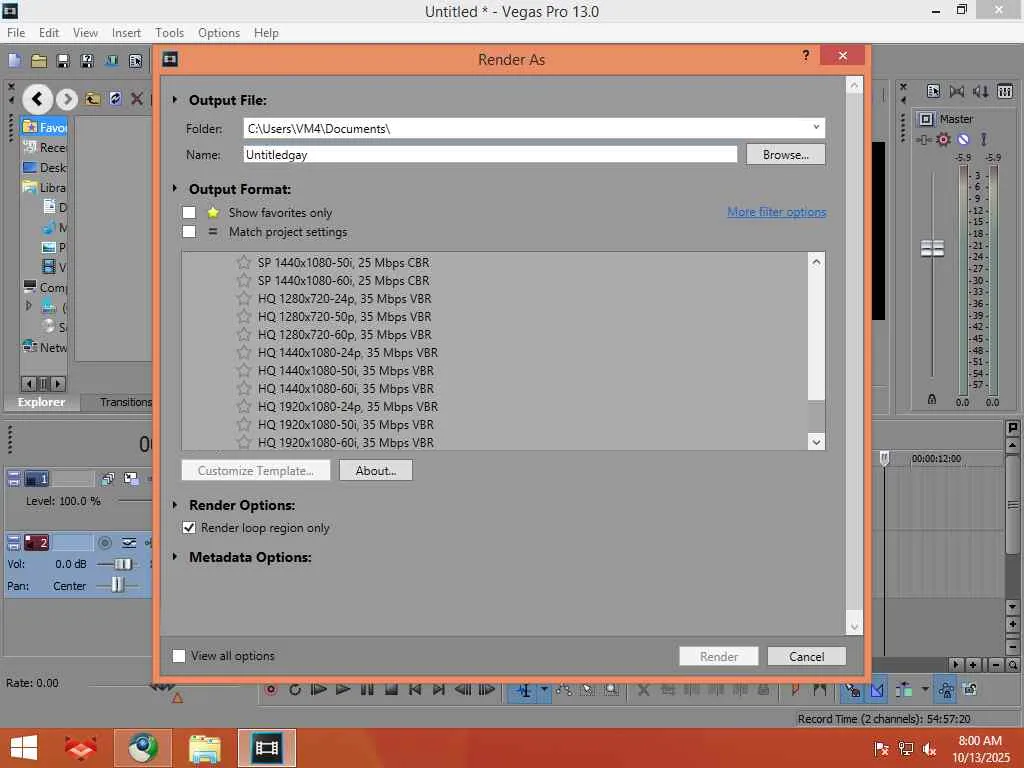The image size is (1024, 768).
Task: Open the Folder path dropdown
Action: [x=816, y=127]
